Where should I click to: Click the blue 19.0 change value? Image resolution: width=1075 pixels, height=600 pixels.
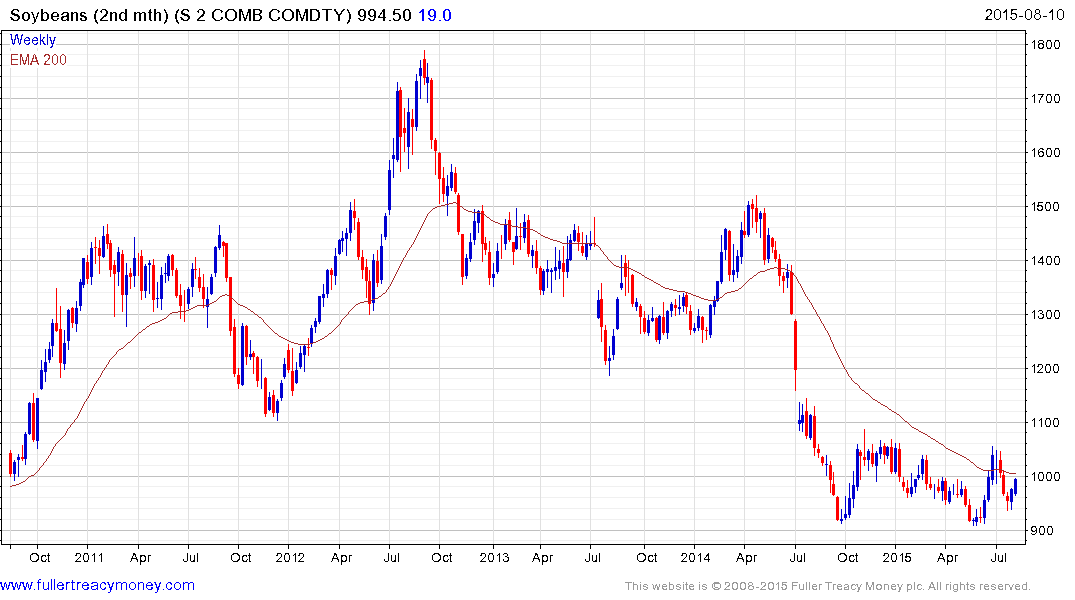(x=435, y=15)
